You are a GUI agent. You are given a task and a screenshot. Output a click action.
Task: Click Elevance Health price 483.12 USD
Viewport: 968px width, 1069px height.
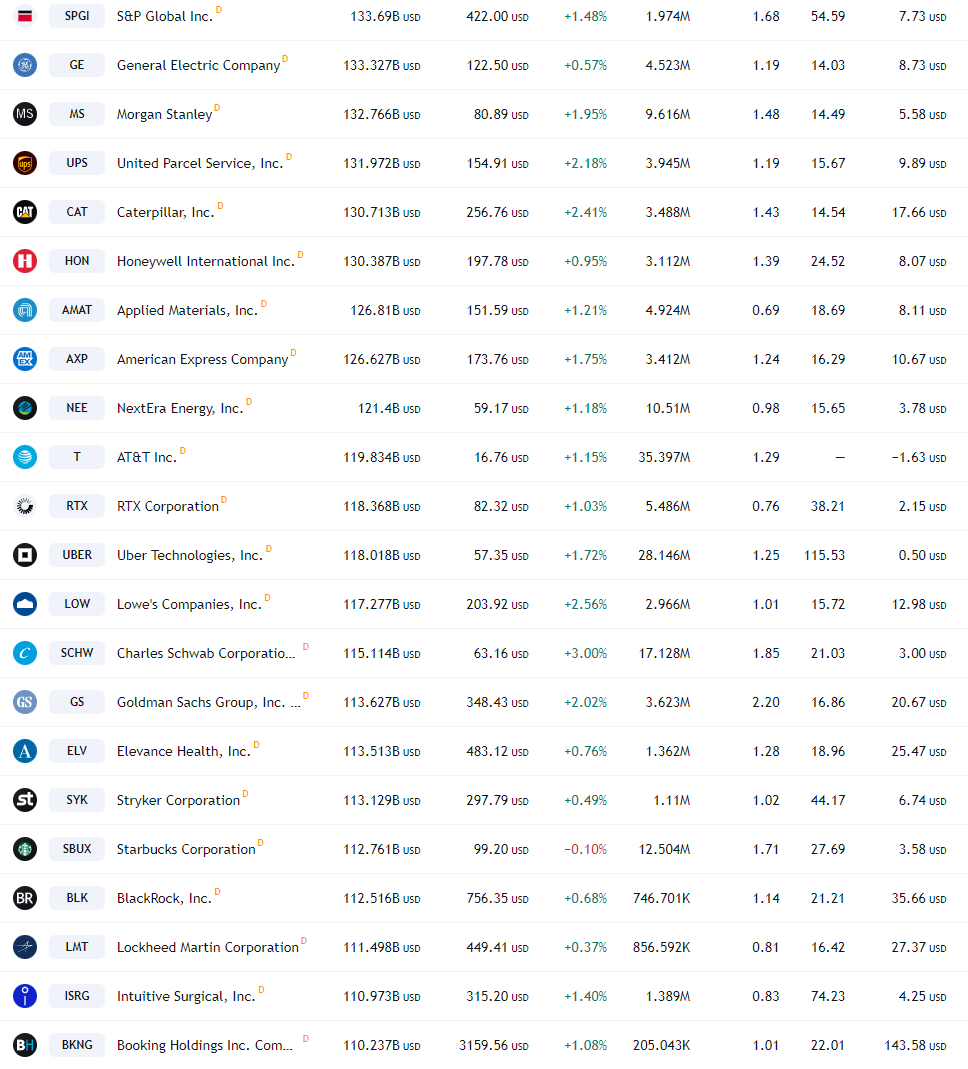pyautogui.click(x=497, y=751)
